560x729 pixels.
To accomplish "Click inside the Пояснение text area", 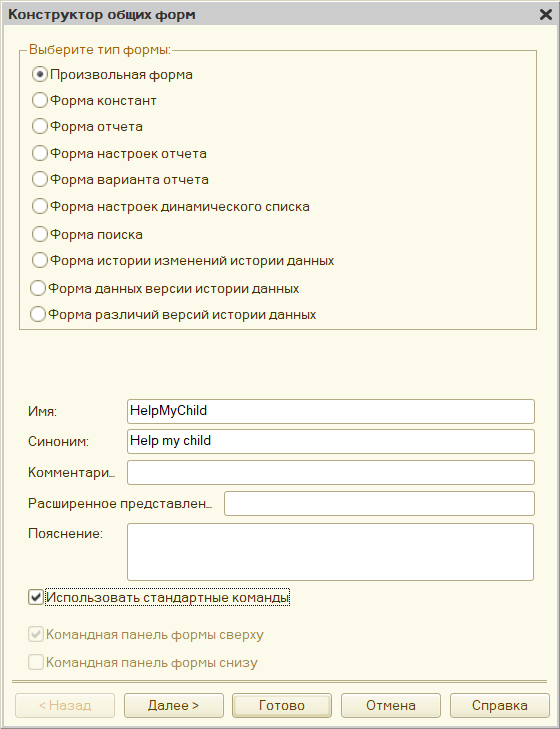I will [330, 552].
